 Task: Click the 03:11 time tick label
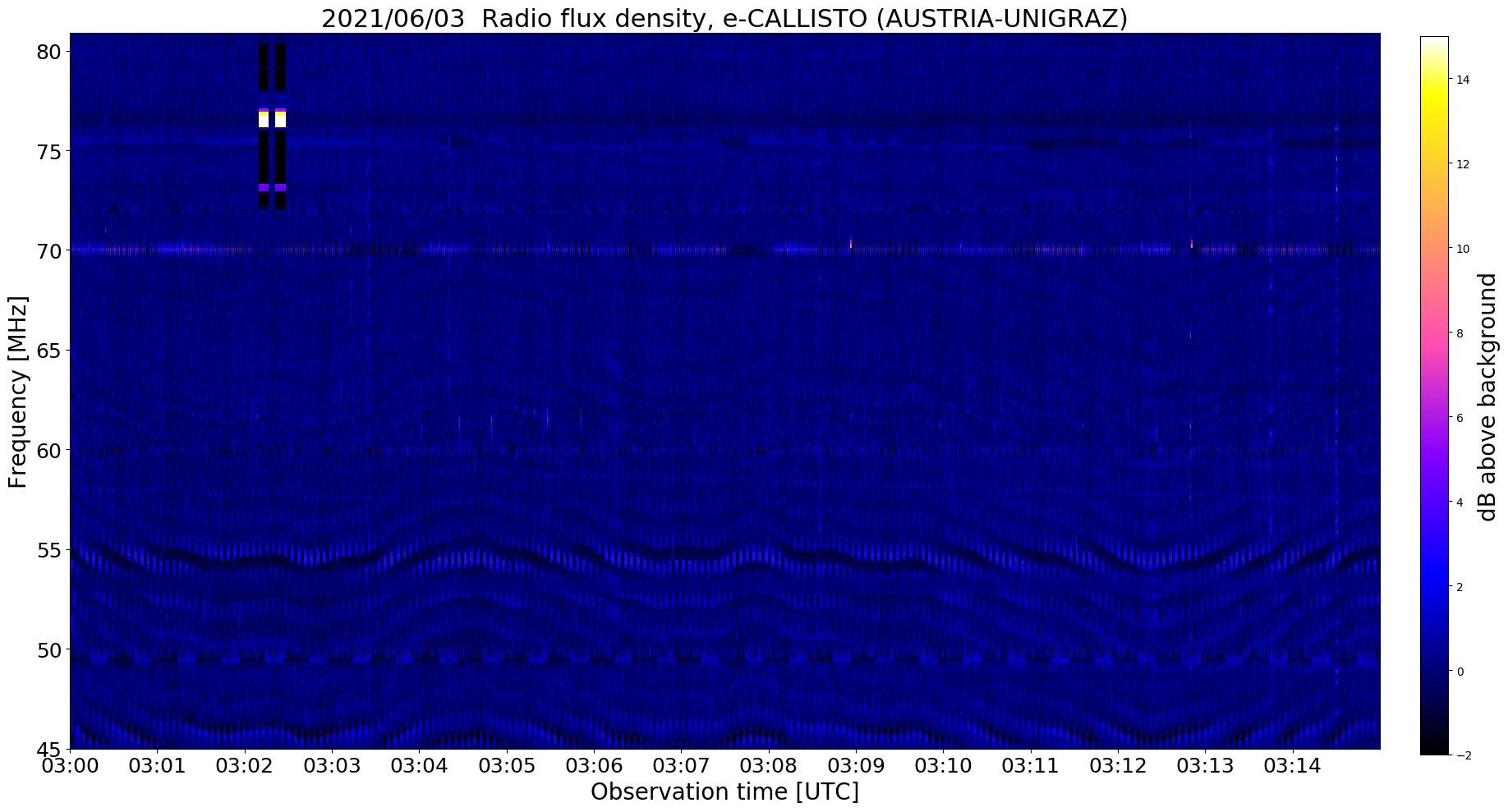click(1031, 766)
